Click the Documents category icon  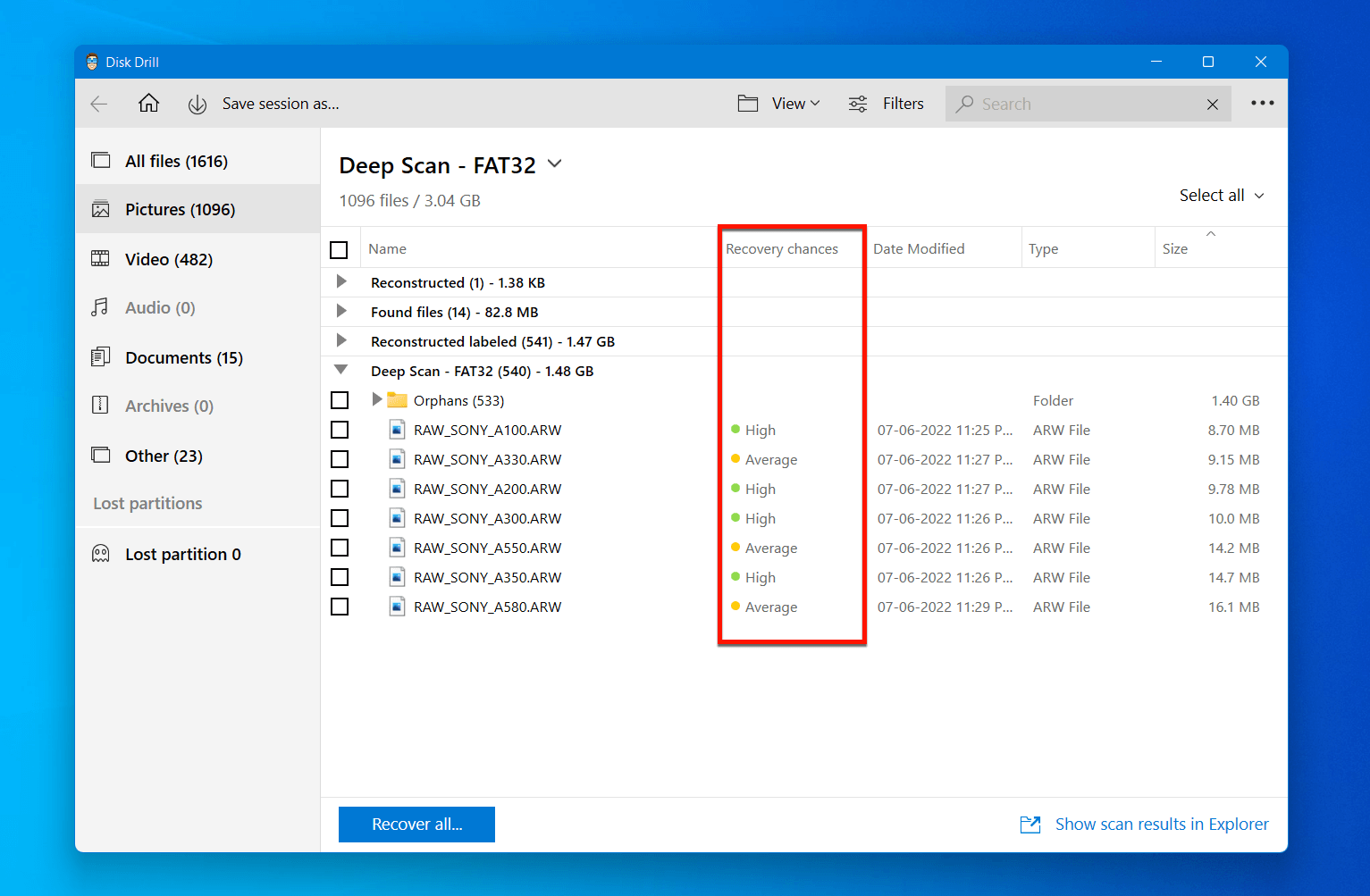(x=101, y=357)
